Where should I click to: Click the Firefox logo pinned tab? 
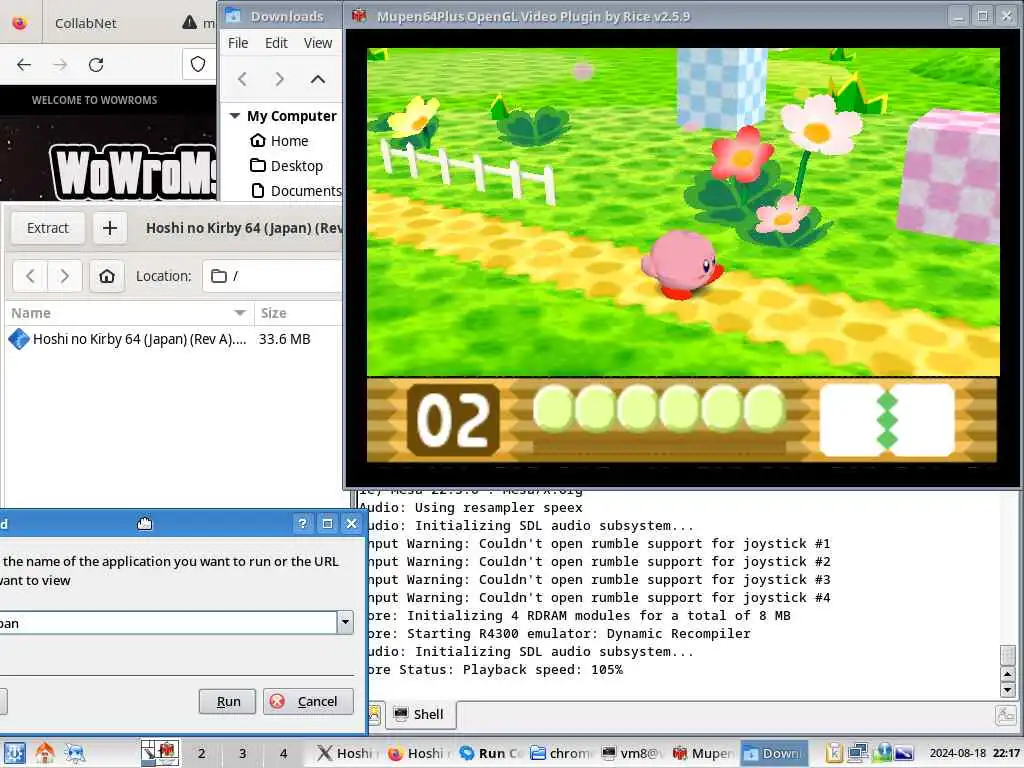(x=20, y=23)
